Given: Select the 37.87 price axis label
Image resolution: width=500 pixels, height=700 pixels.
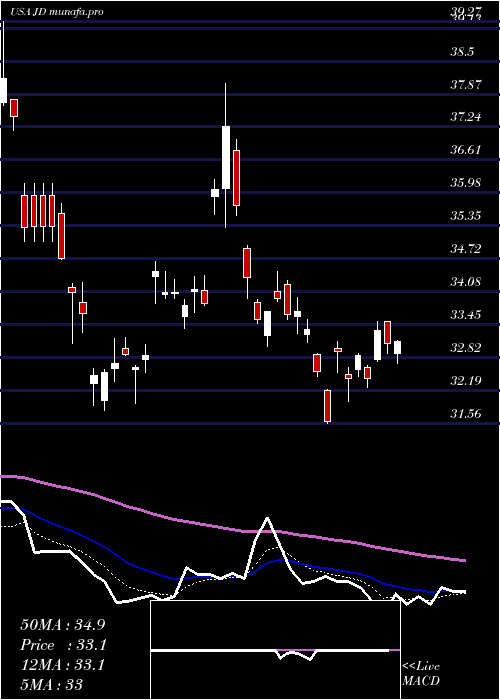Looking at the screenshot, I should click(466, 84).
